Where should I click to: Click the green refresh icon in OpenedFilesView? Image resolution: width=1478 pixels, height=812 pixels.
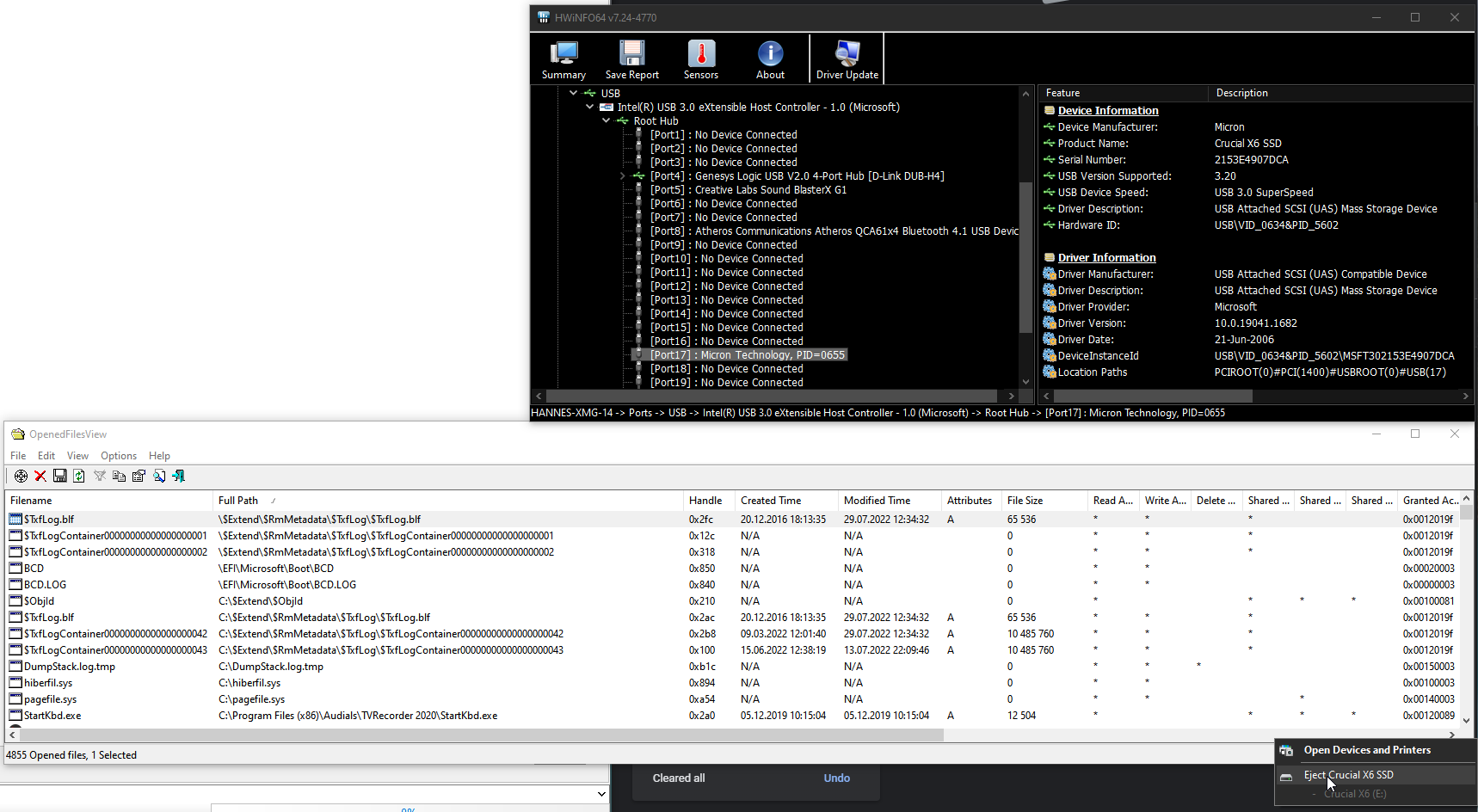(x=79, y=476)
